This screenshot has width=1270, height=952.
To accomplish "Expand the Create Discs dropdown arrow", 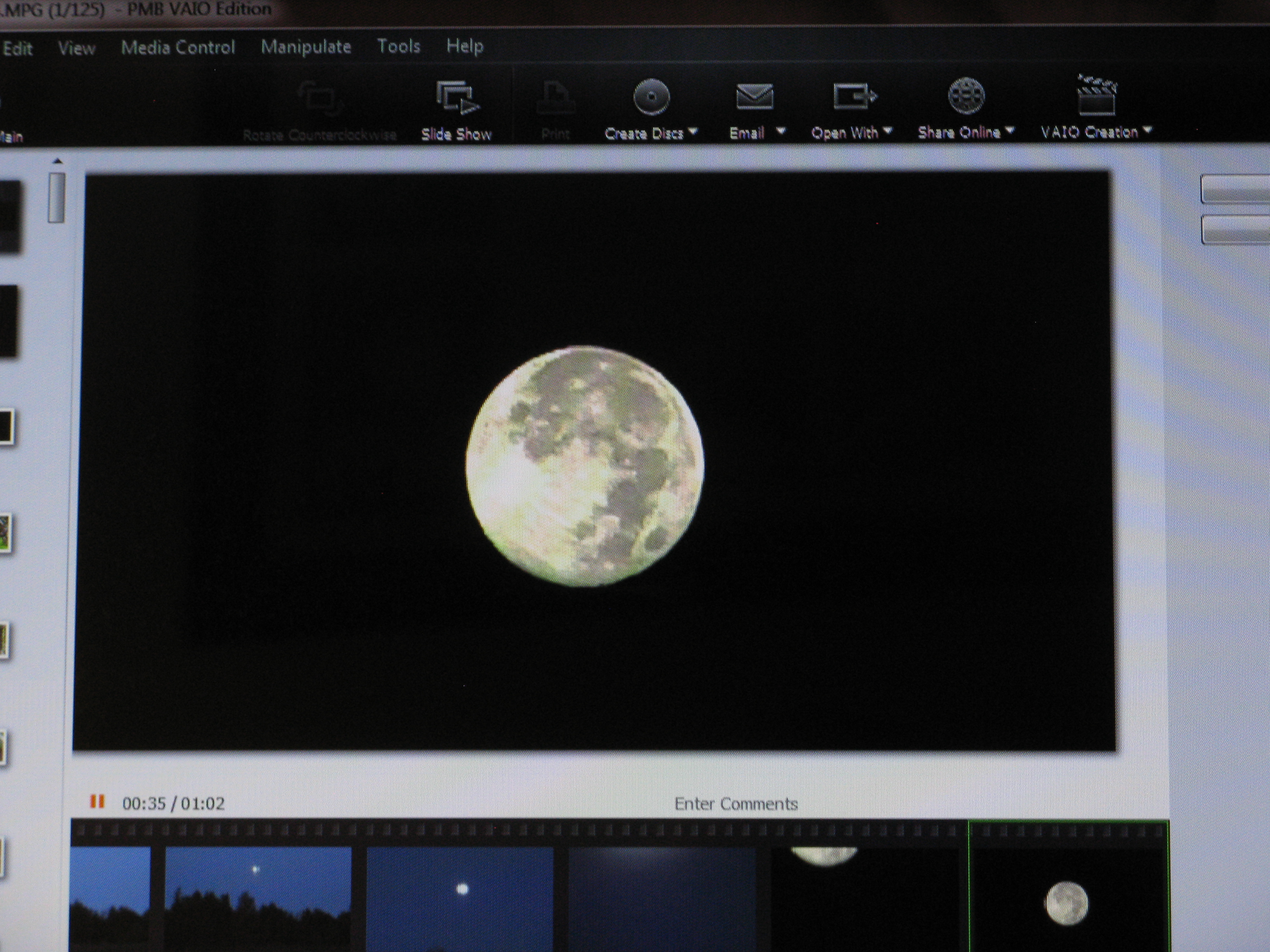I will (x=693, y=131).
